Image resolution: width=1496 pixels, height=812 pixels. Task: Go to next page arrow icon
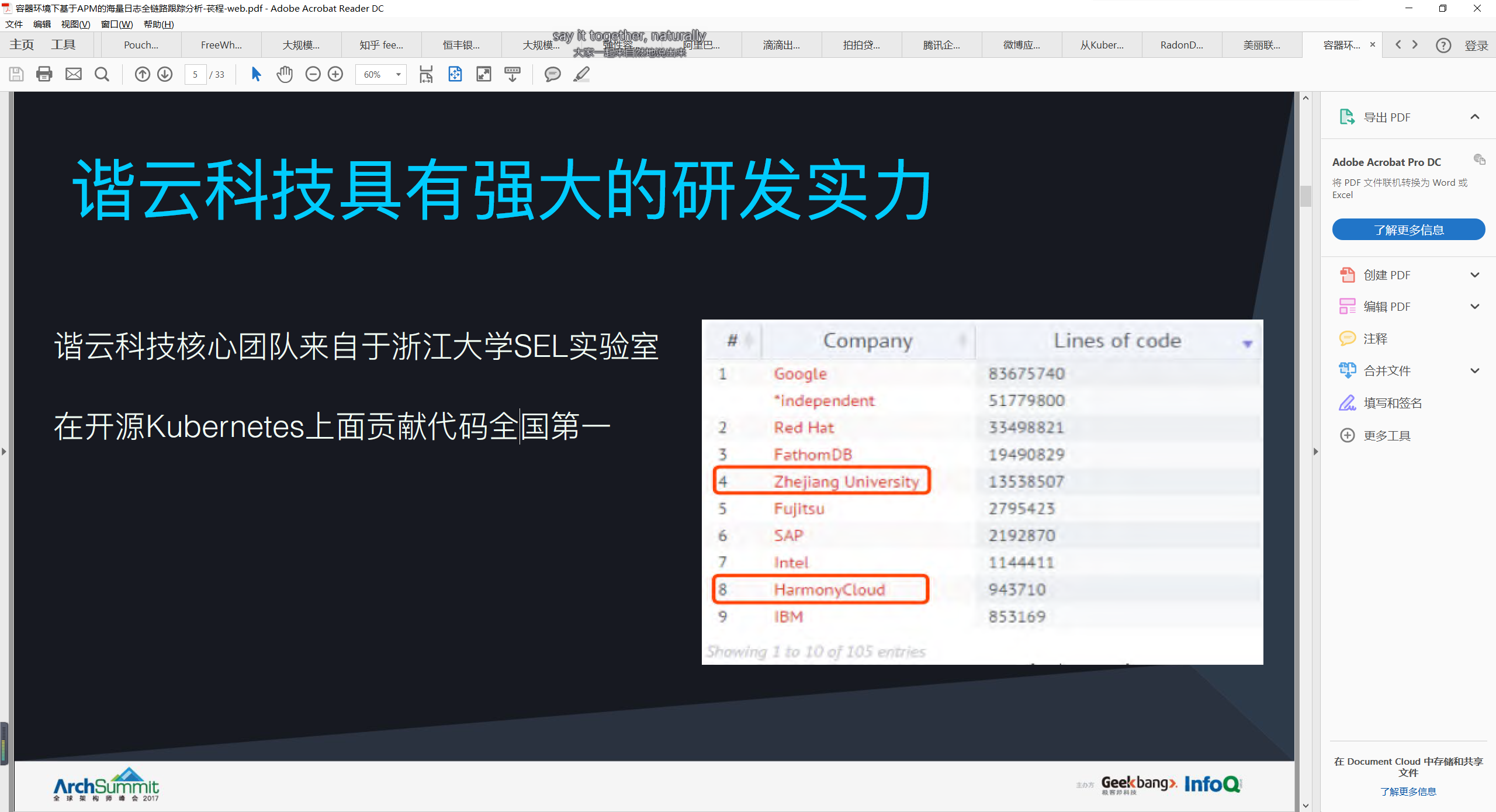165,74
